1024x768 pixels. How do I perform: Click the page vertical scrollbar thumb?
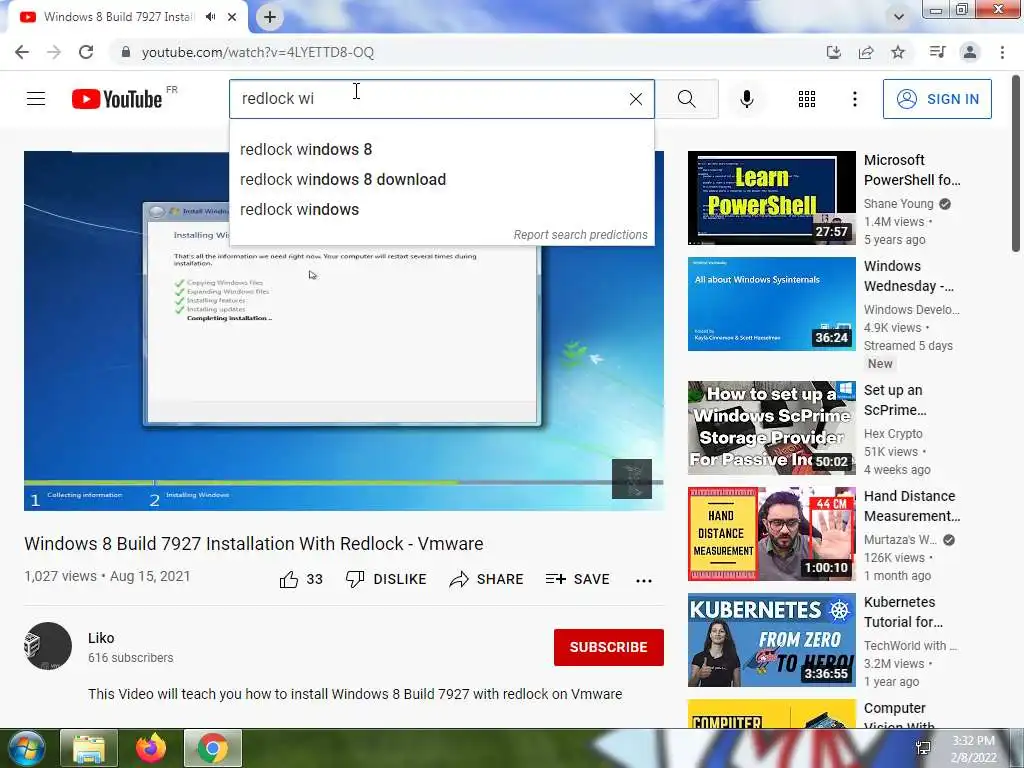pyautogui.click(x=1016, y=163)
